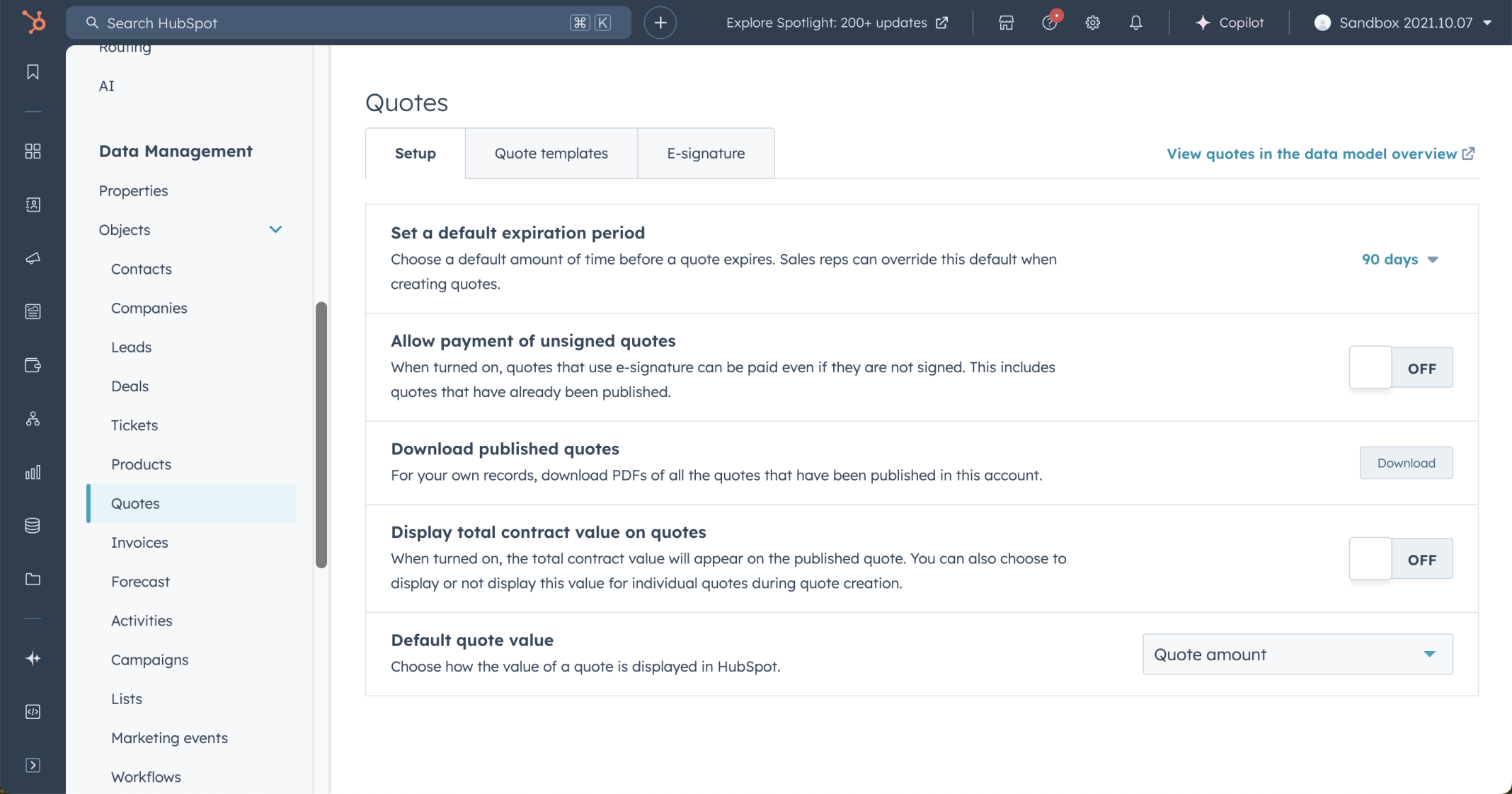The image size is (1512, 794).
Task: Open Properties in settings sidebar
Action: pyautogui.click(x=133, y=191)
